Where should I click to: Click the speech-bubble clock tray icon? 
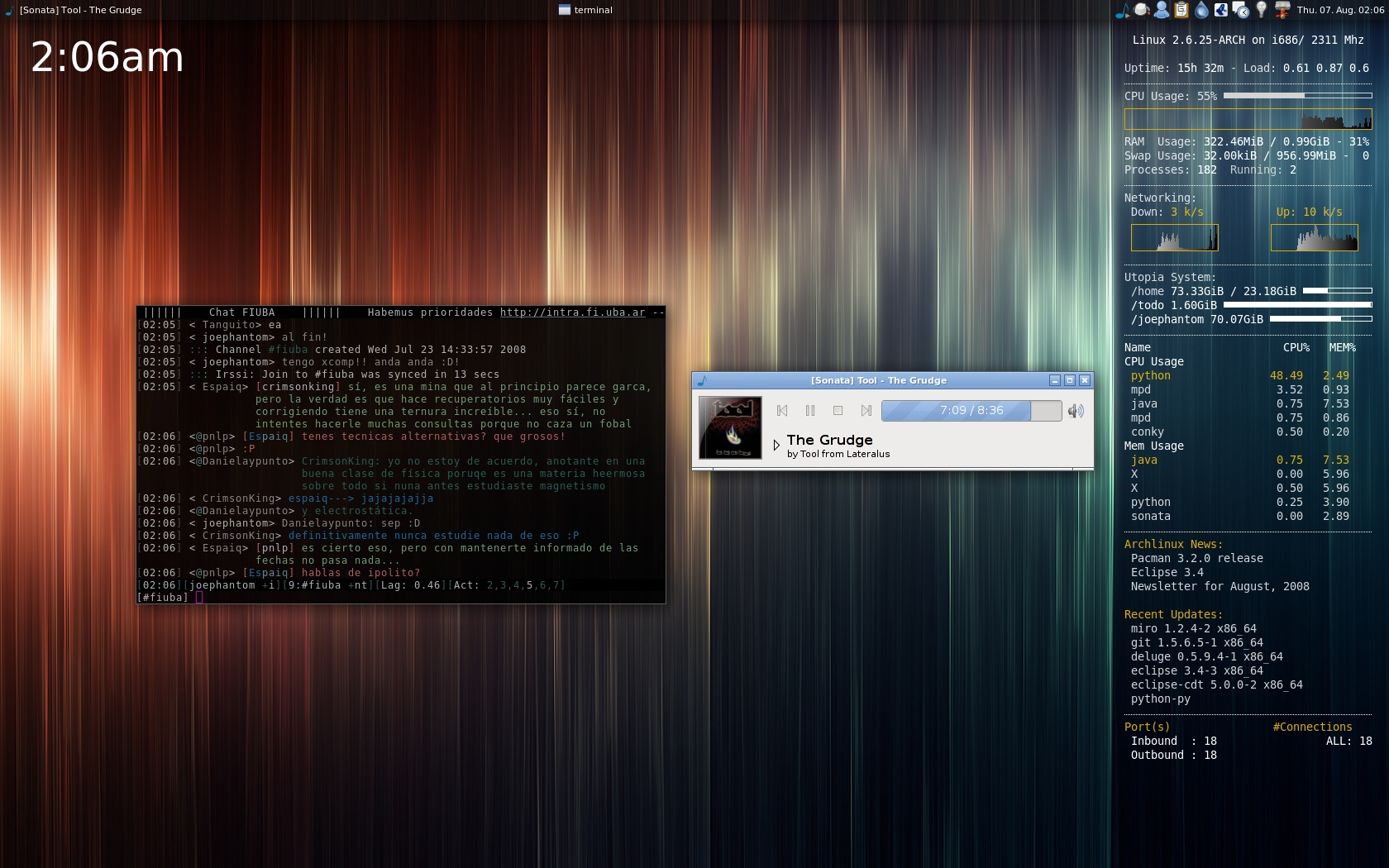click(1240, 10)
